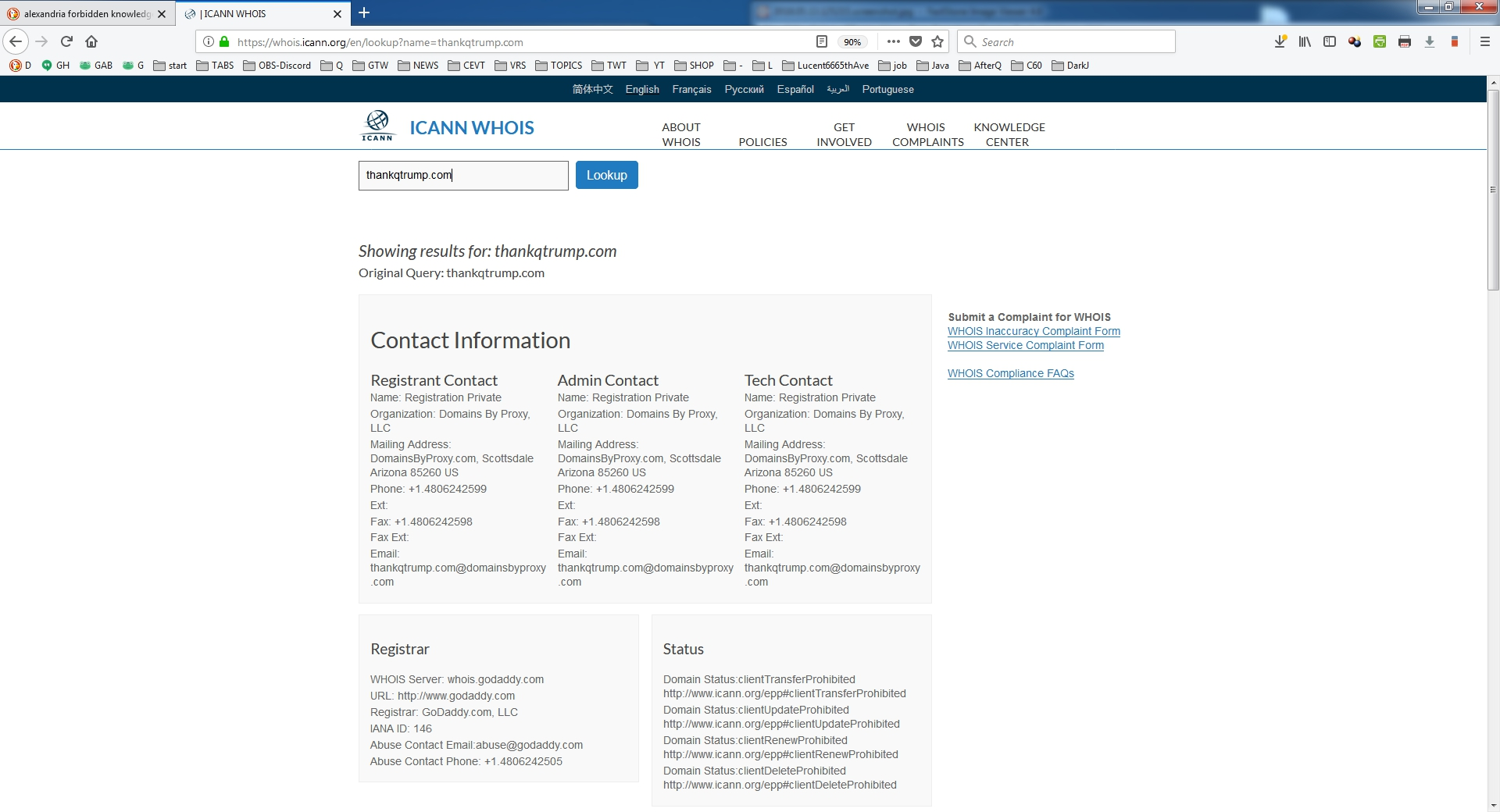Open the start bookmarks folder

pyautogui.click(x=170, y=66)
